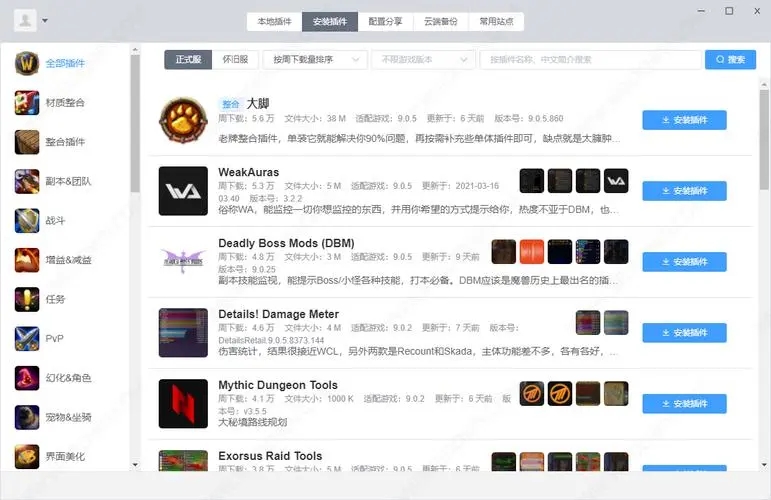Viewport: 771px width, 500px height.
Task: Open the user avatar dropdown arrow
Action: pos(45,21)
